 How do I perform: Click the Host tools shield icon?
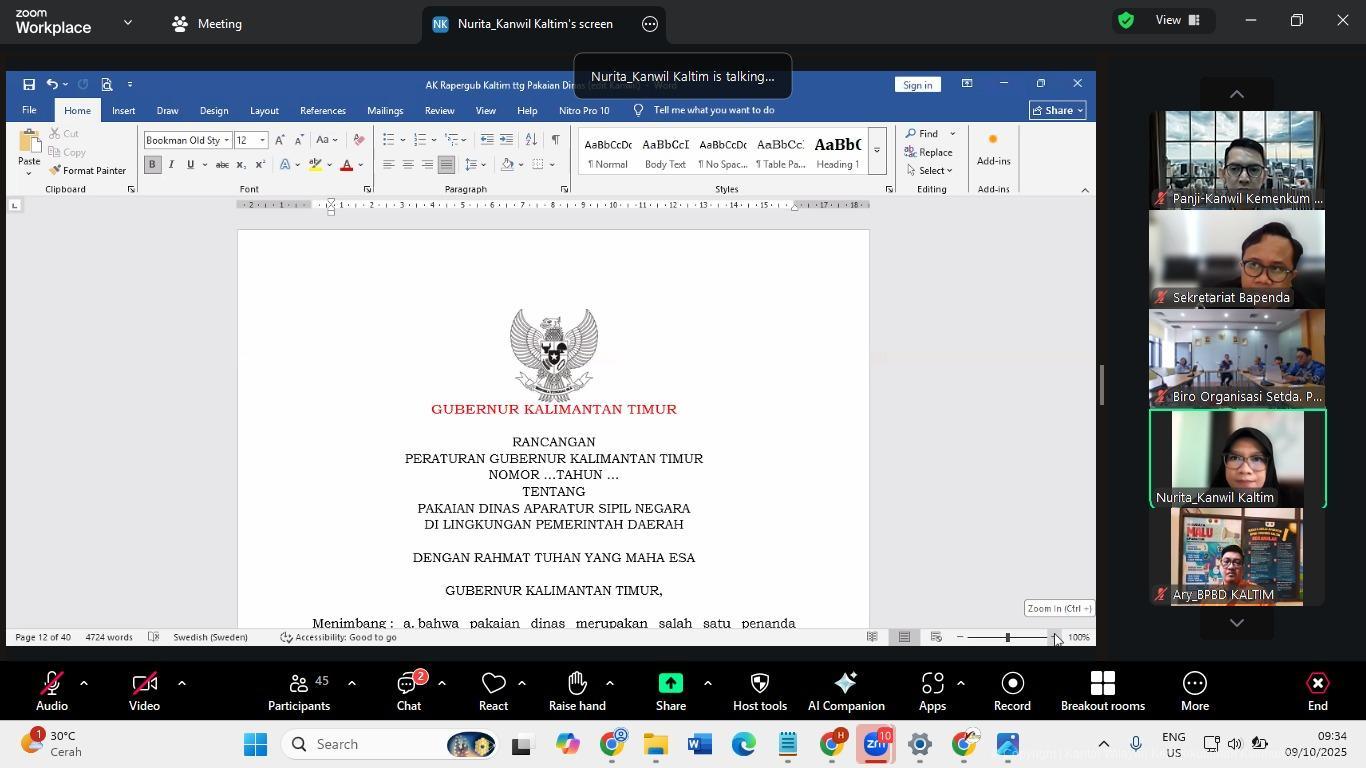[759, 692]
